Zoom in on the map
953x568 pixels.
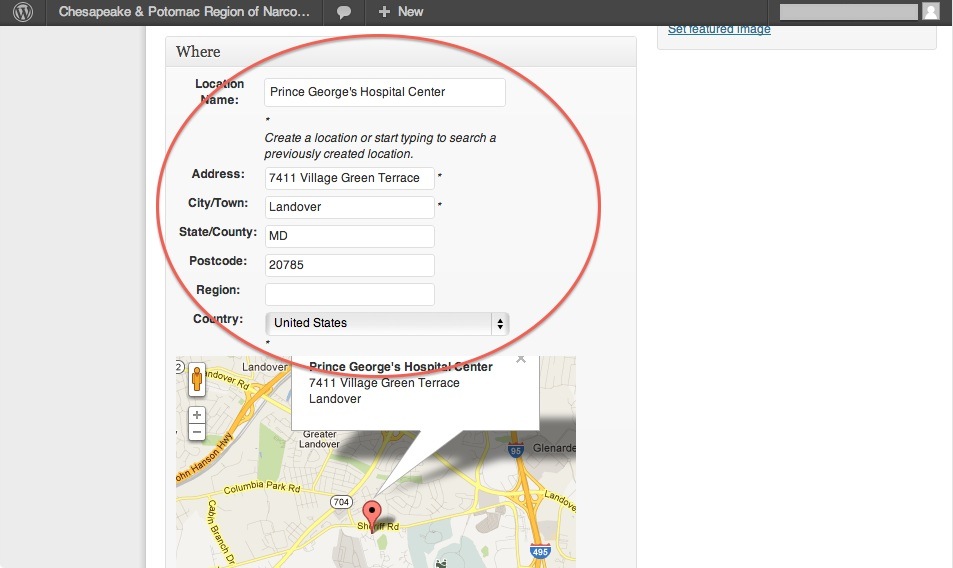(196, 415)
